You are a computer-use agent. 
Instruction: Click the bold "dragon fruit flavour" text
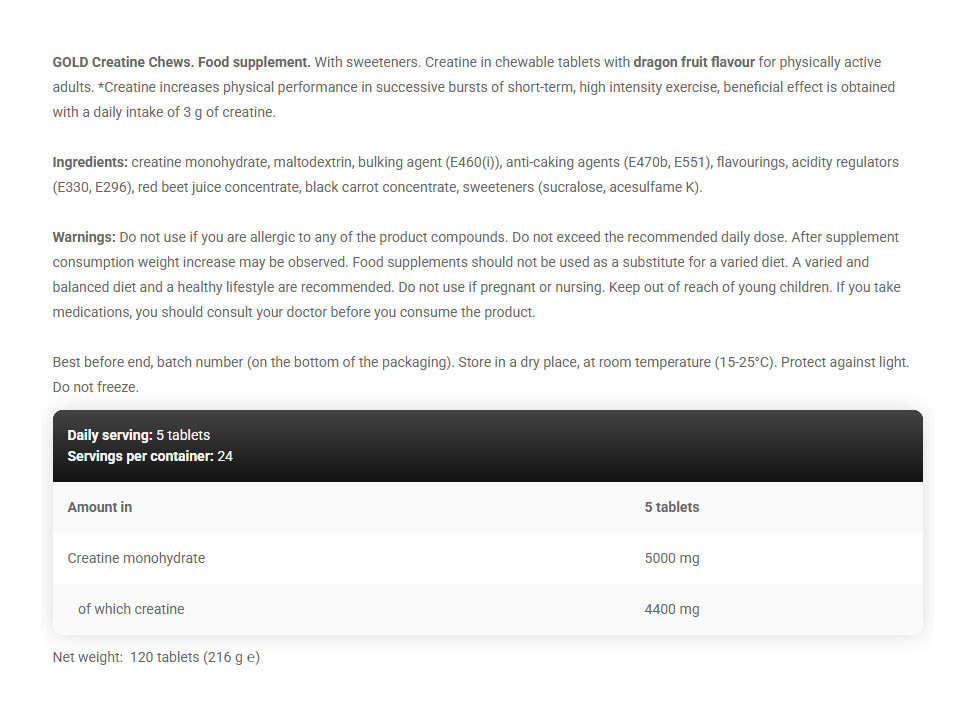point(693,62)
